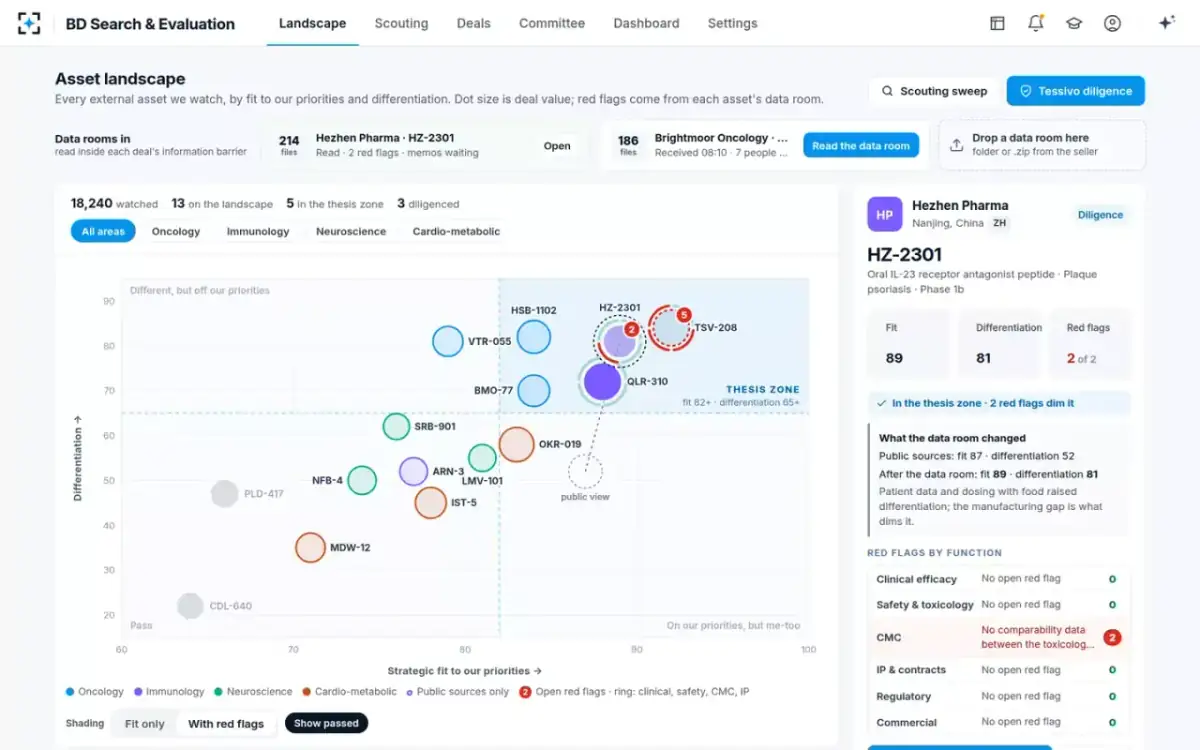This screenshot has height=750, width=1200.
Task: Open the user profile icon
Action: click(x=1112, y=23)
